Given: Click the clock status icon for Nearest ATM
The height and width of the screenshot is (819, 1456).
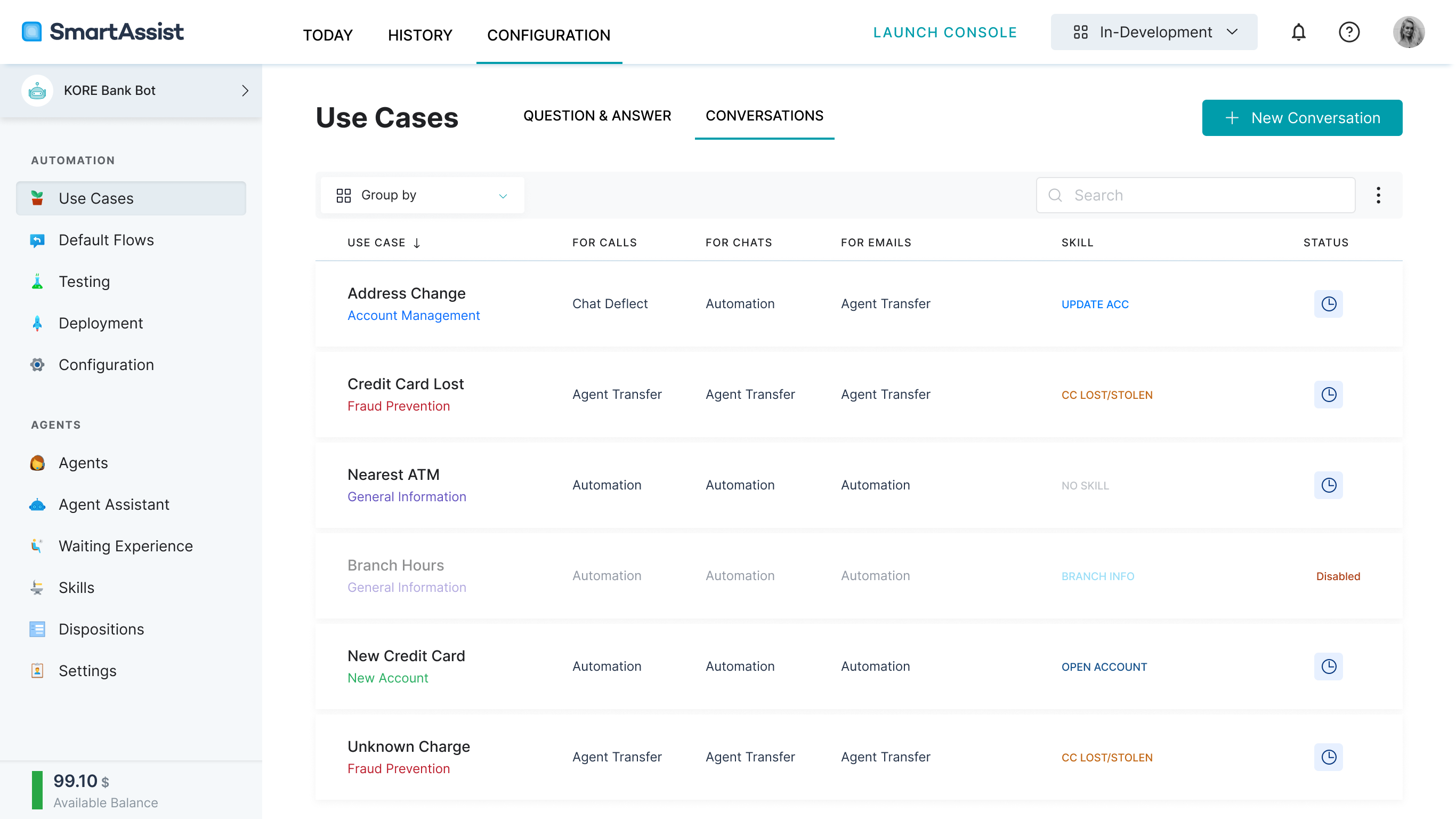Looking at the screenshot, I should [x=1328, y=485].
